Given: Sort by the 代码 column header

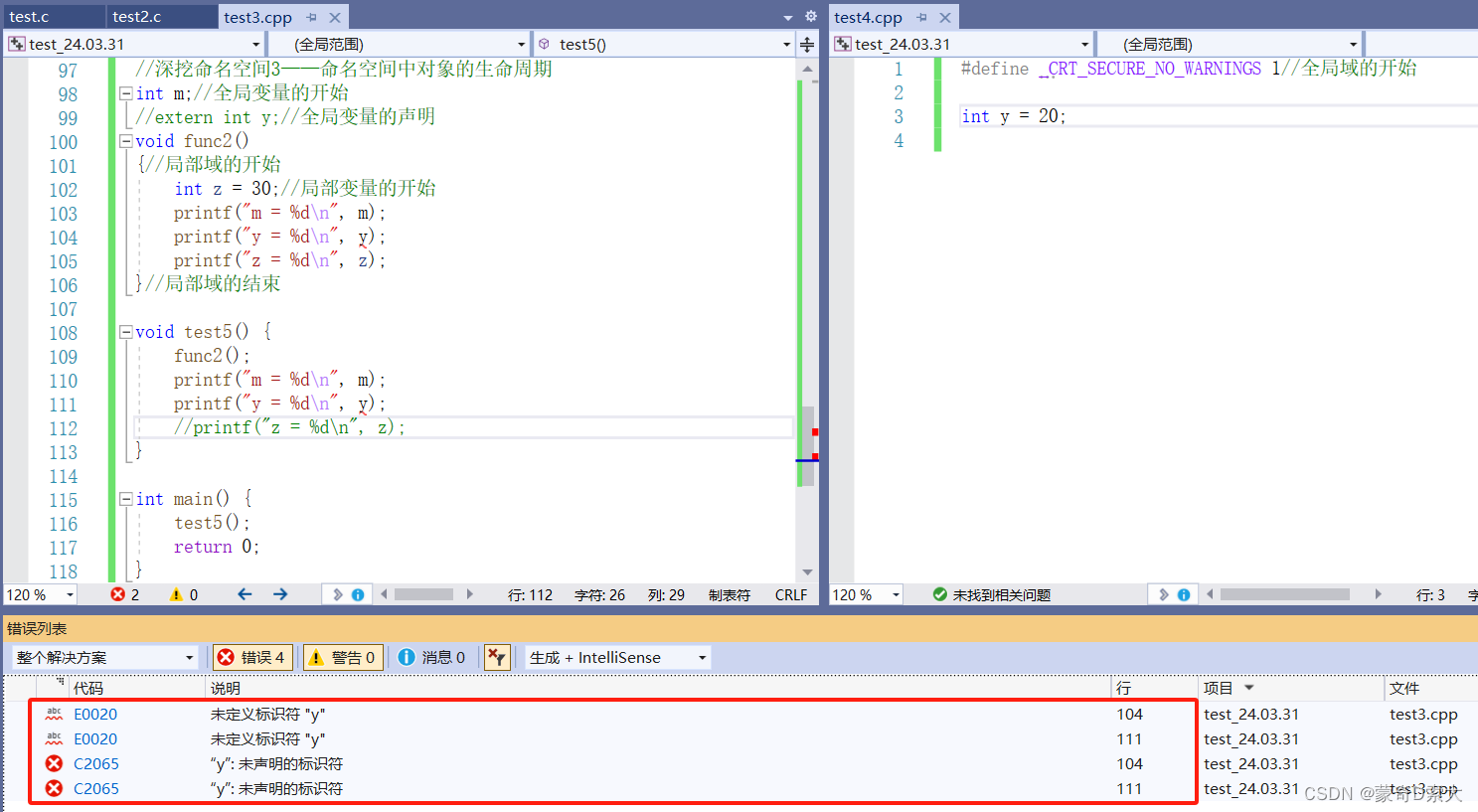Looking at the screenshot, I should (x=87, y=688).
